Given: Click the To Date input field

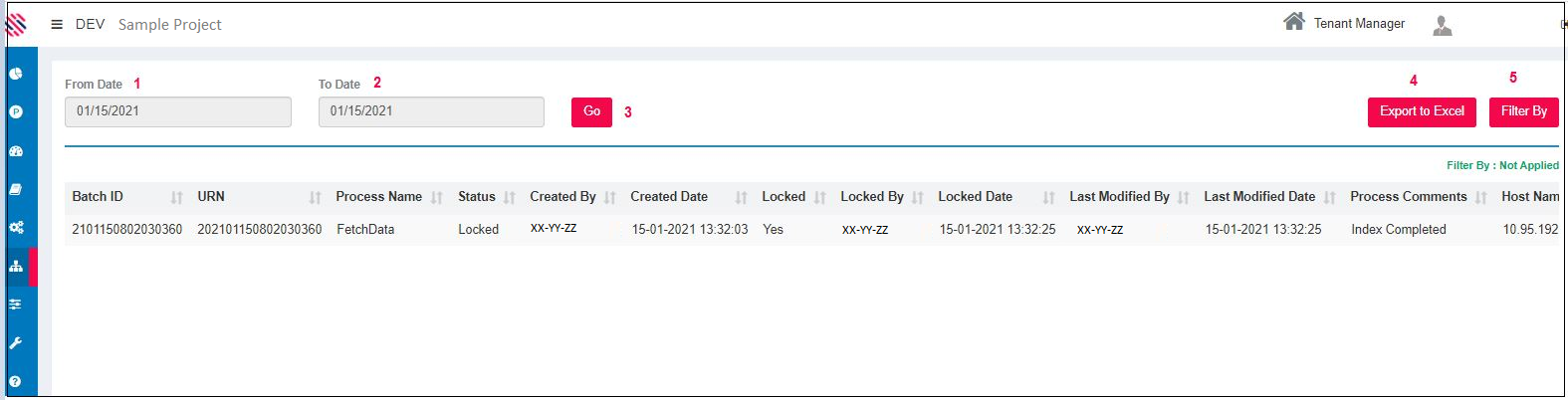Looking at the screenshot, I should coord(431,111).
